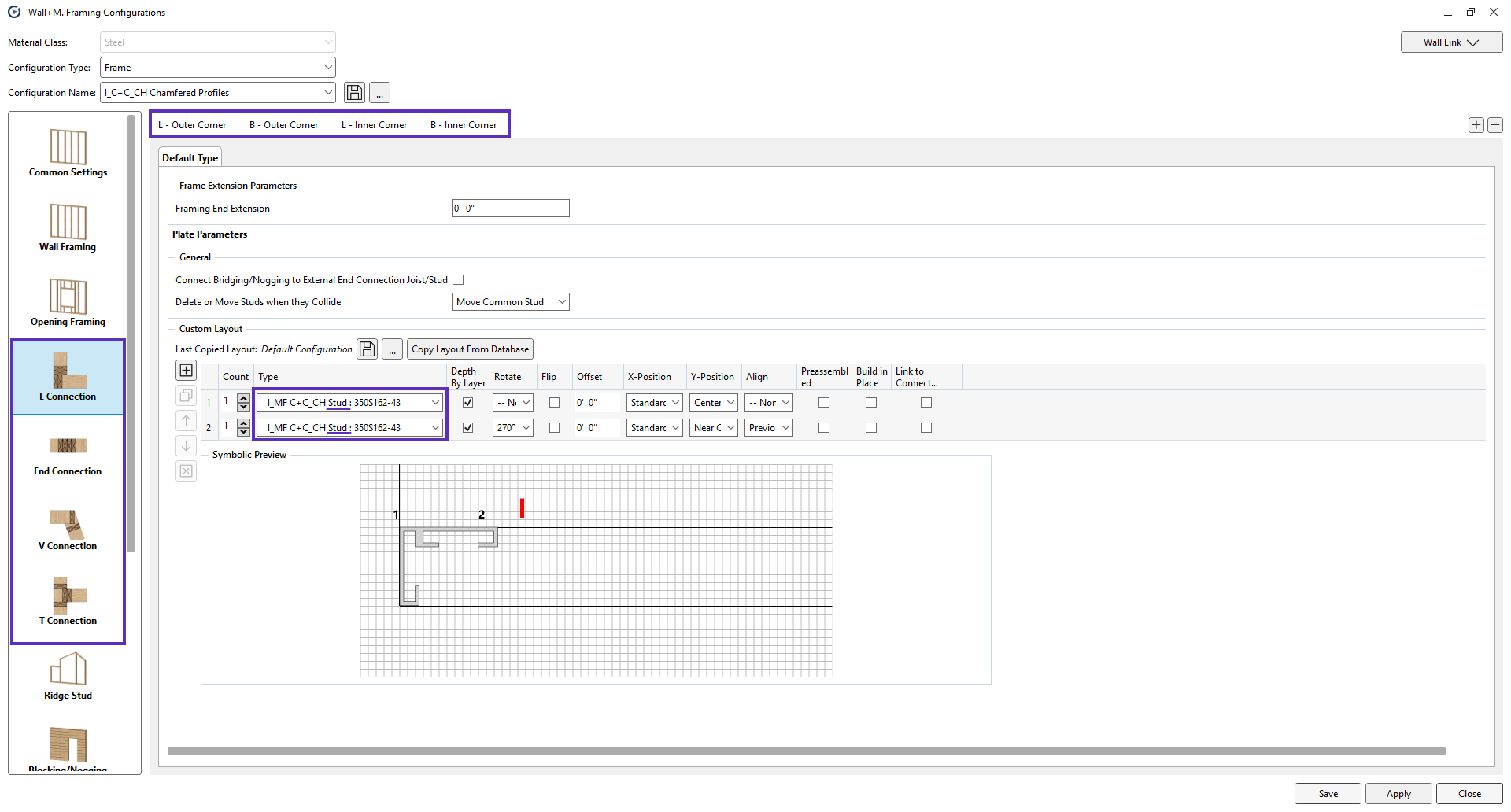Click Copy Layout From Database button
This screenshot has width=1511, height=812.
coord(470,349)
